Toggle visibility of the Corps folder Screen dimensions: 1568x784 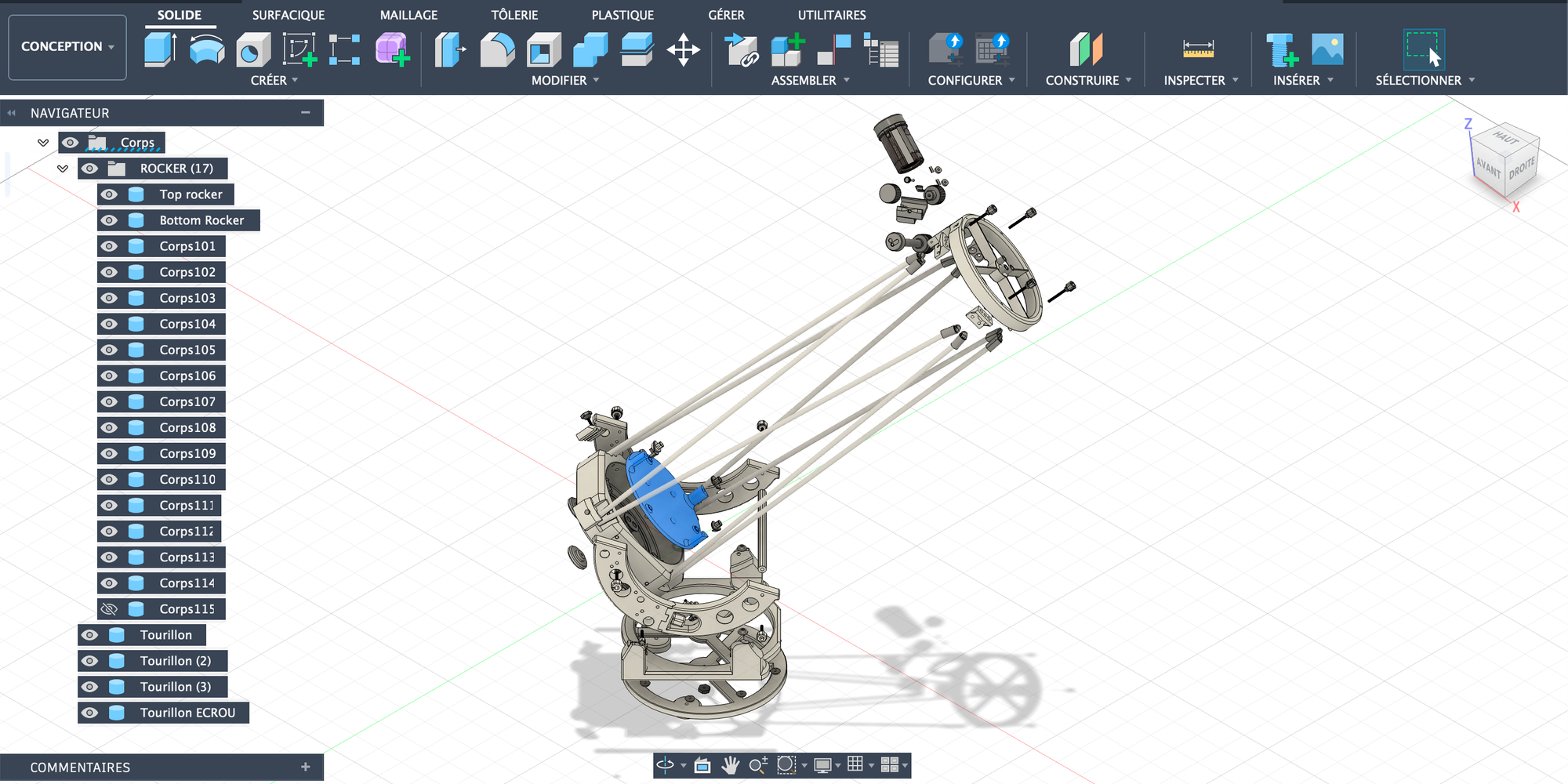click(71, 143)
